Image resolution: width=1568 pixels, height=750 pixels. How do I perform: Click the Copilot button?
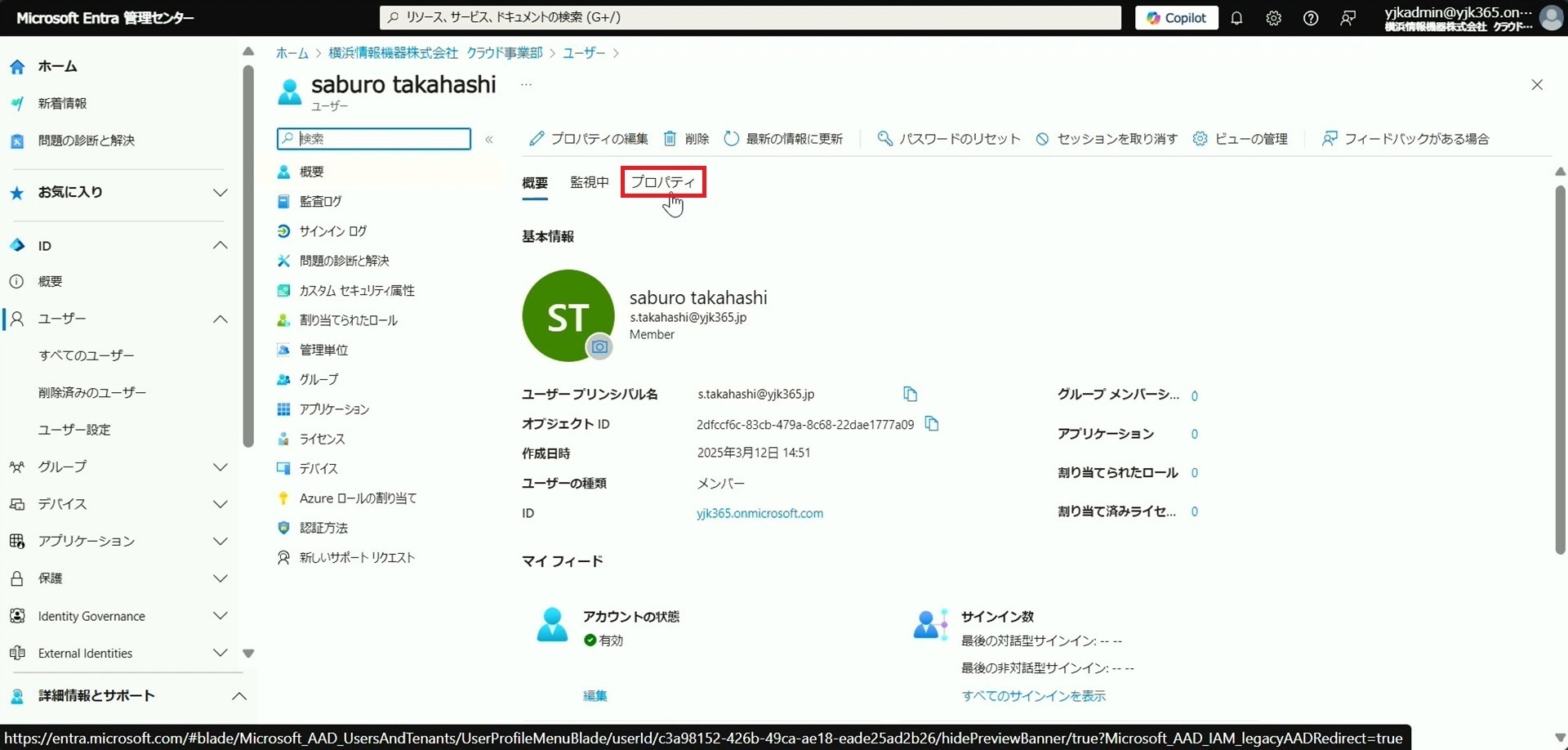[x=1176, y=18]
